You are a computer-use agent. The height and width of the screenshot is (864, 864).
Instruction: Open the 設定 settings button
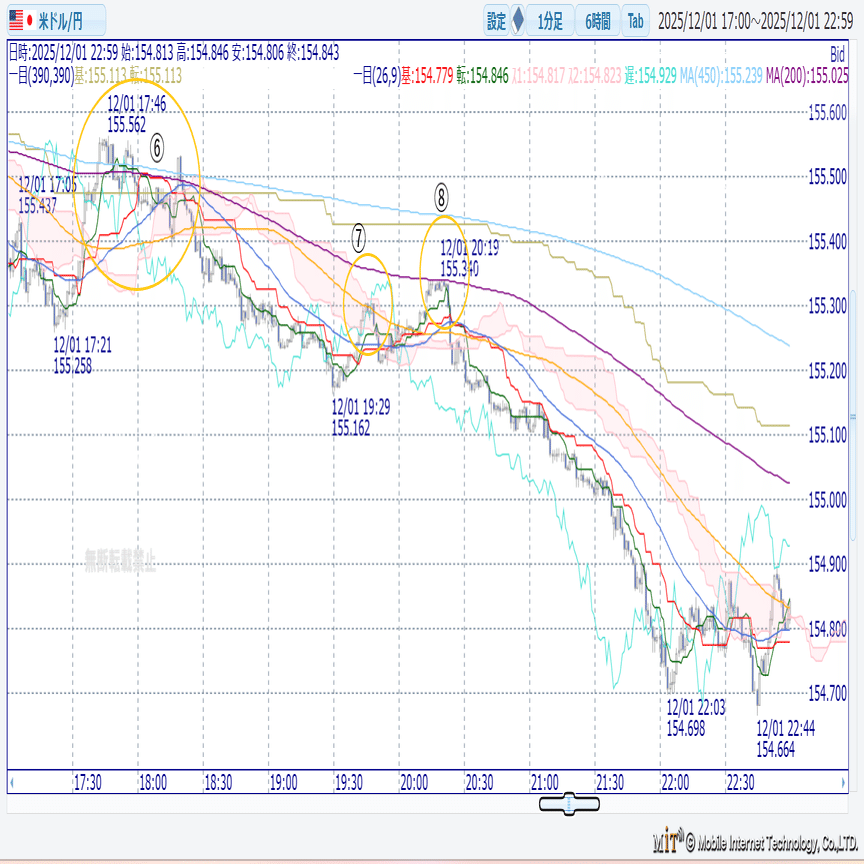click(x=496, y=21)
